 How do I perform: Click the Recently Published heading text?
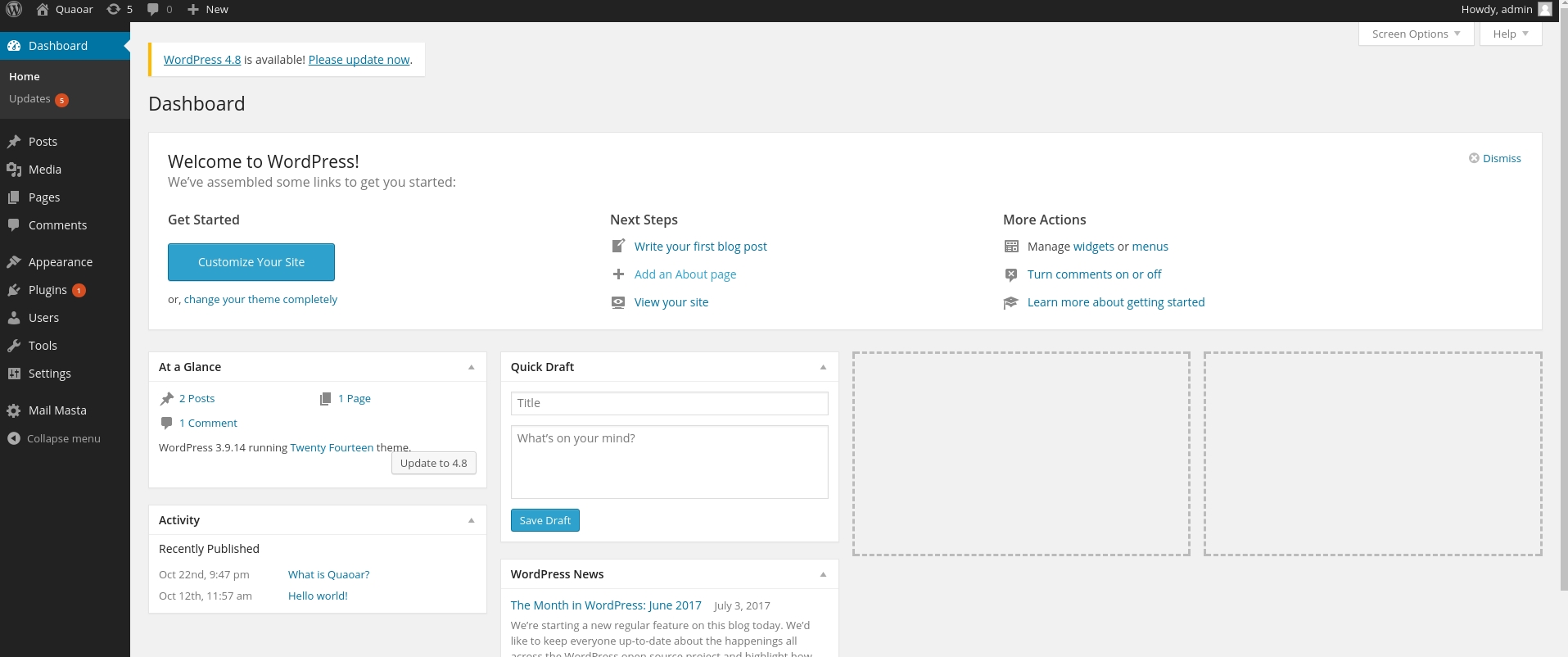[209, 549]
